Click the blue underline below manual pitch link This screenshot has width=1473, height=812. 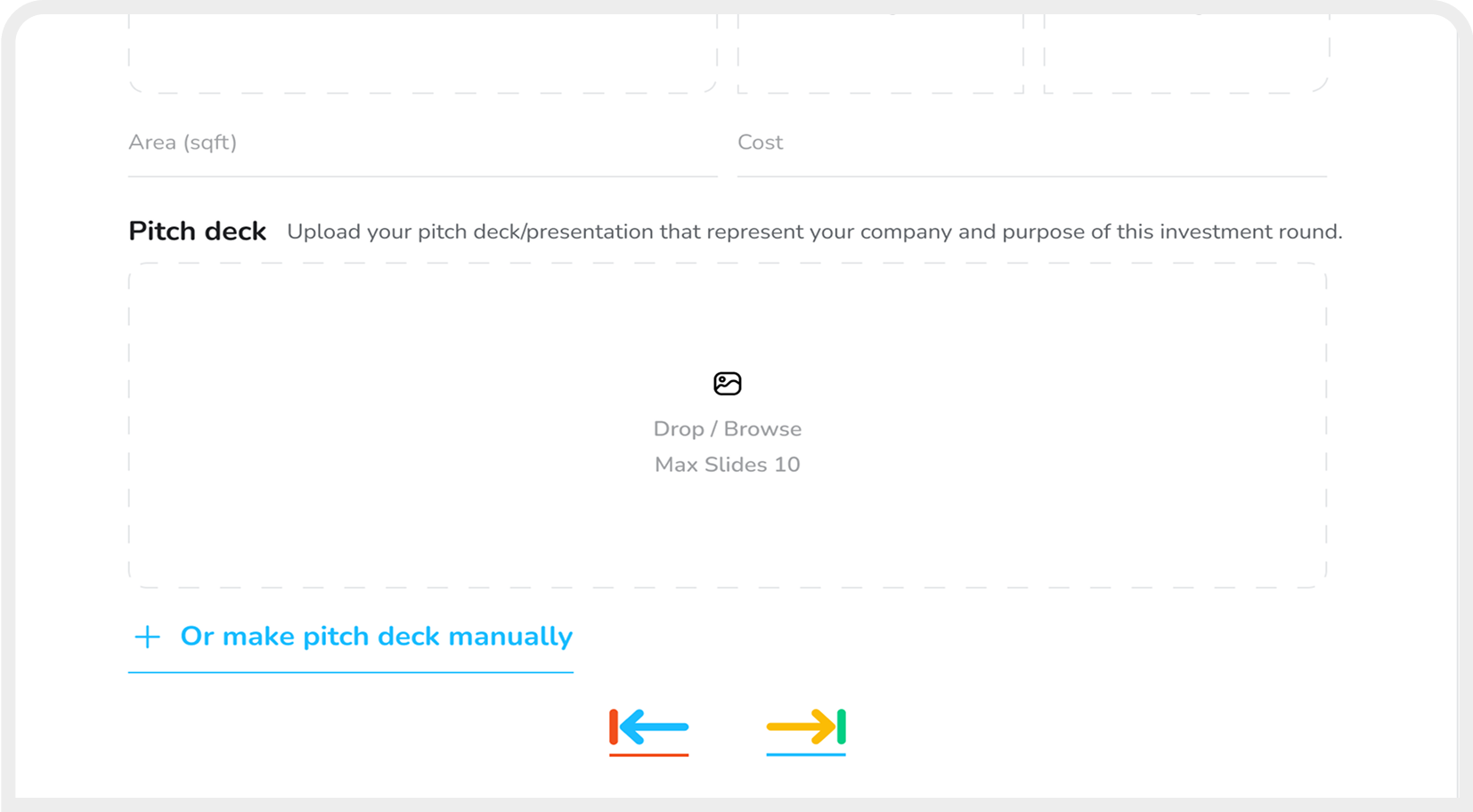(x=350, y=672)
